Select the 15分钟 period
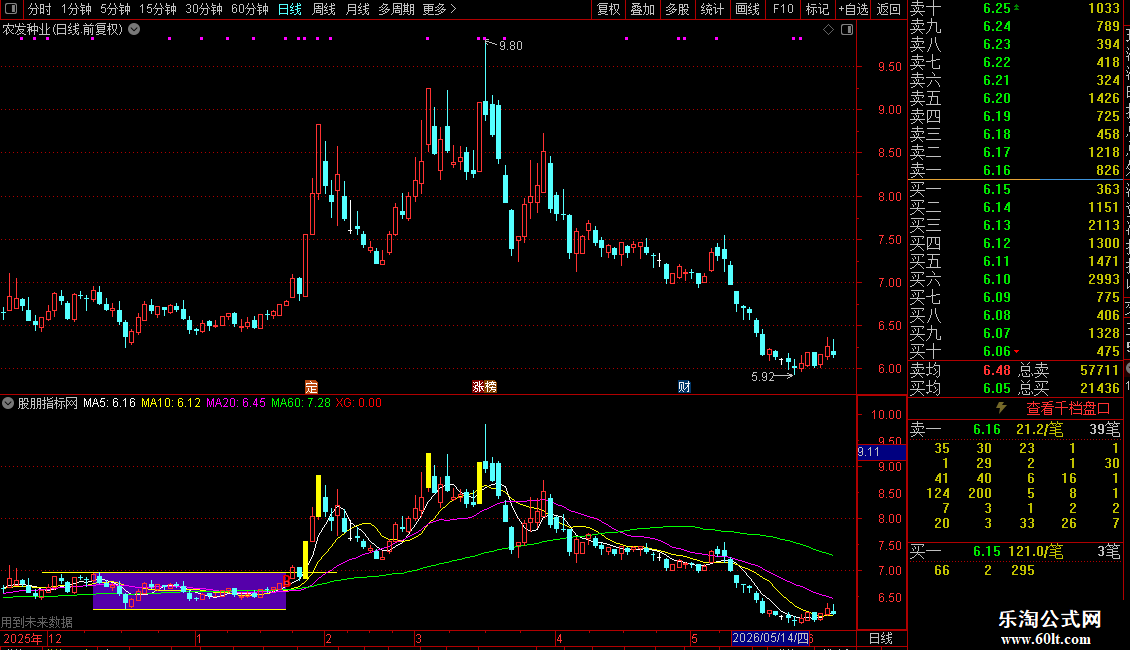Viewport: 1130px width, 650px height. coord(157,9)
